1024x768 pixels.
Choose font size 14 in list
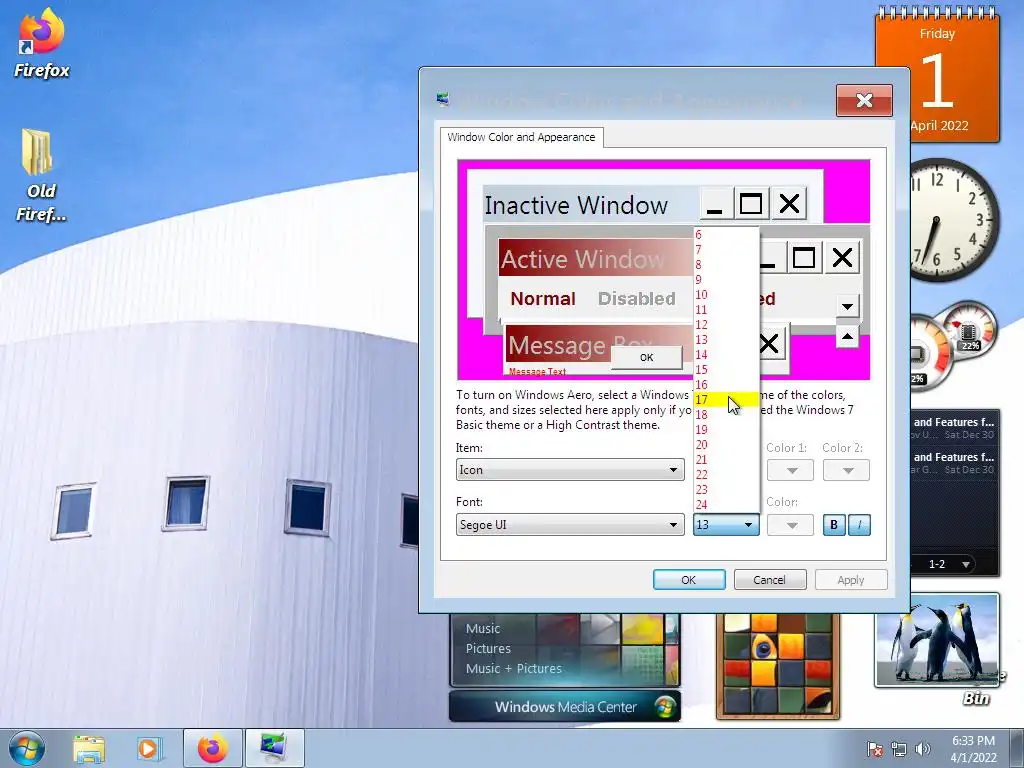click(x=726, y=355)
